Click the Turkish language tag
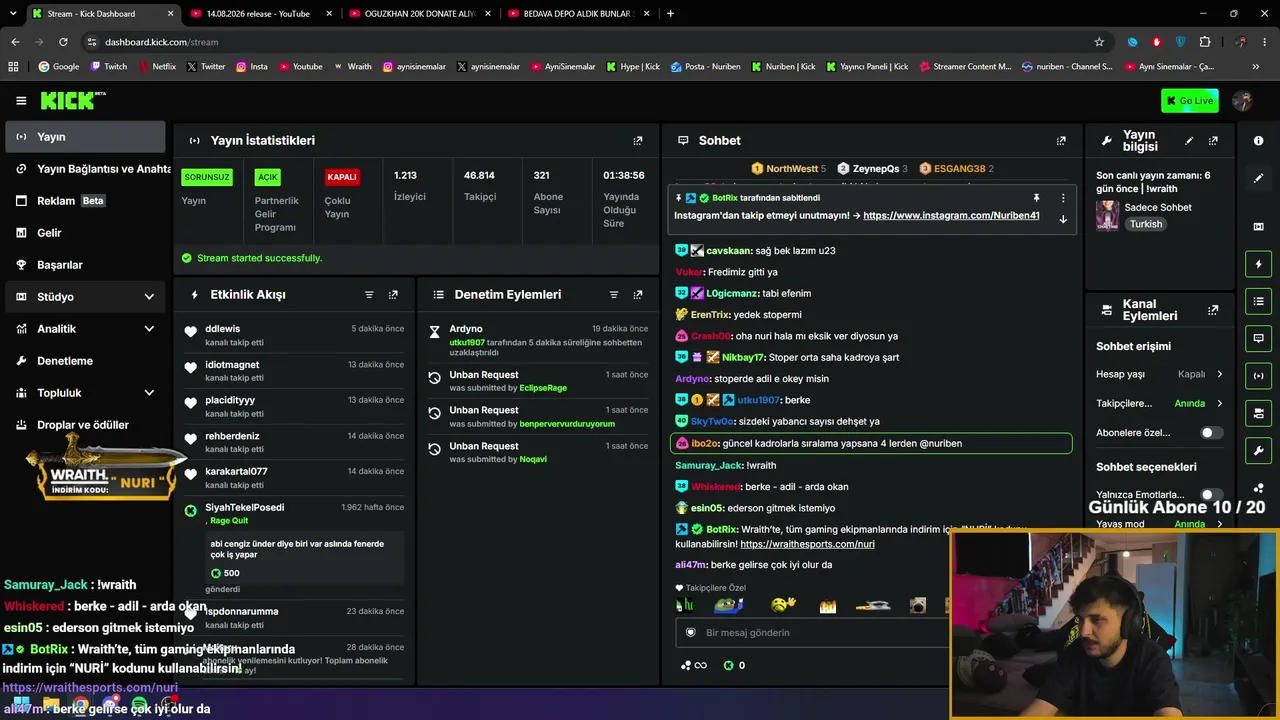The image size is (1280, 720). [x=1146, y=224]
